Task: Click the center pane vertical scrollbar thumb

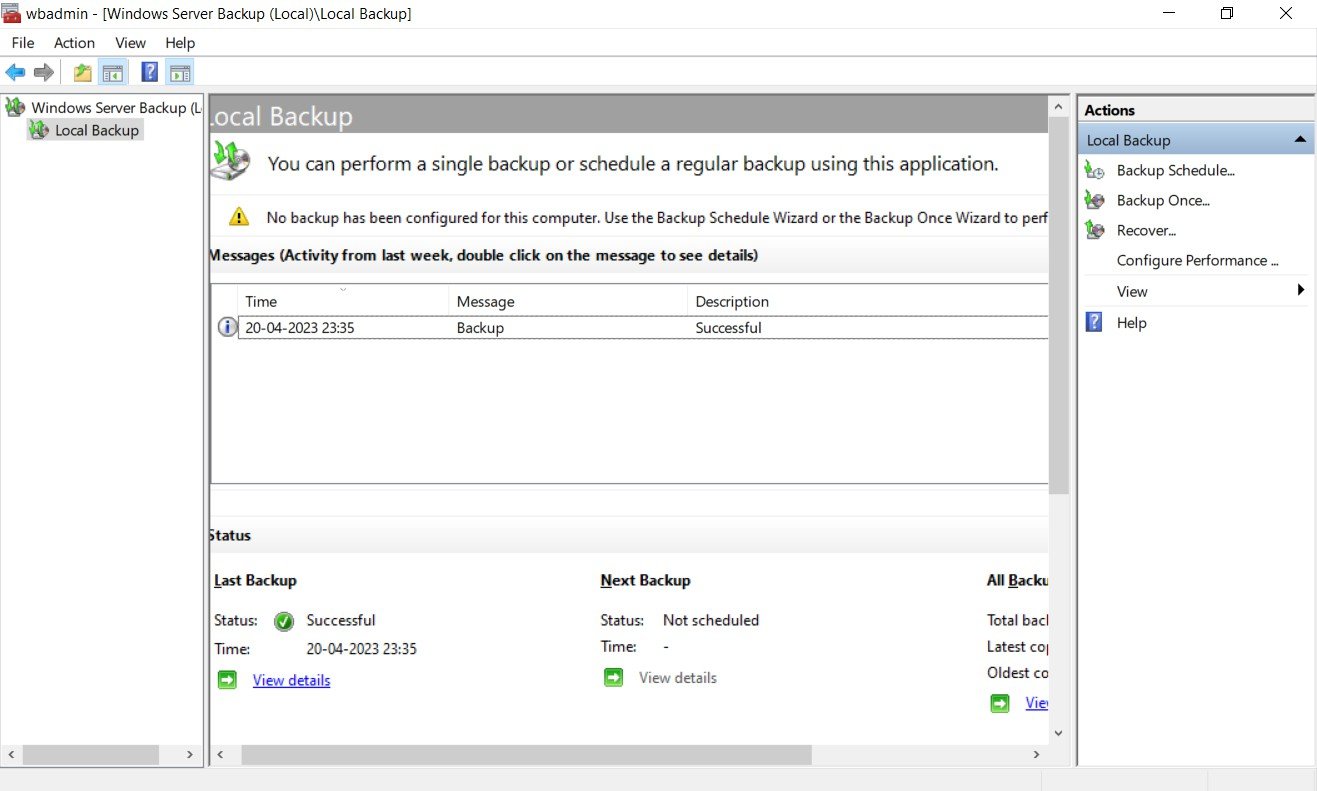Action: pyautogui.click(x=1059, y=305)
